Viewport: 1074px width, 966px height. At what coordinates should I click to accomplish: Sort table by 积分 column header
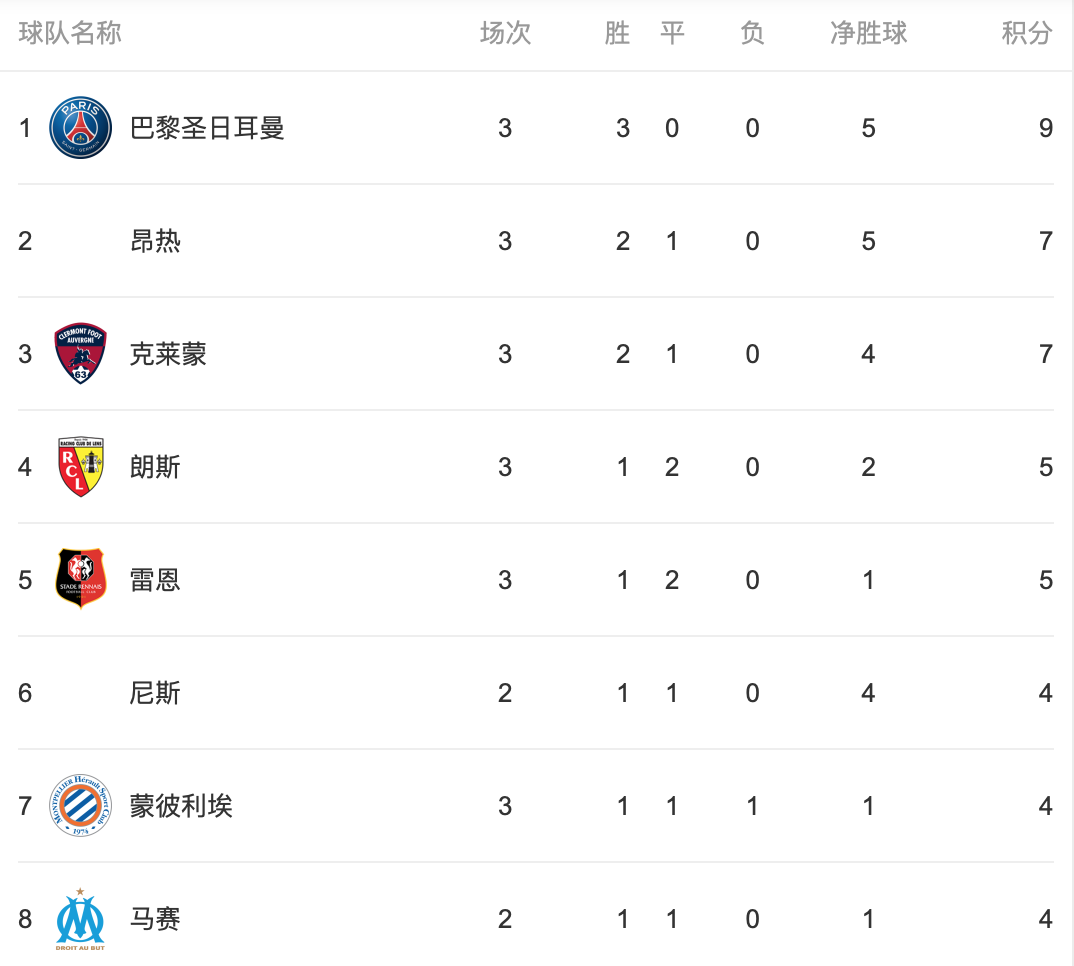1027,34
